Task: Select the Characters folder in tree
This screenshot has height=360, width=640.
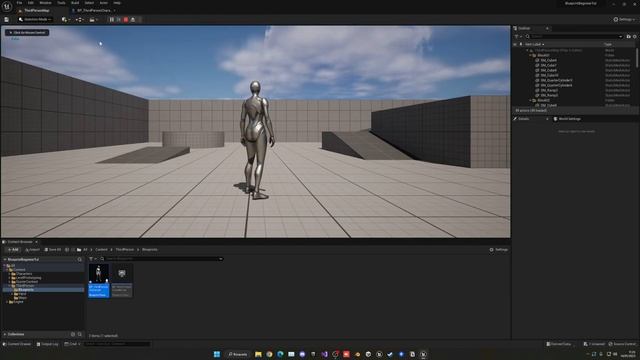Action: click(x=24, y=274)
